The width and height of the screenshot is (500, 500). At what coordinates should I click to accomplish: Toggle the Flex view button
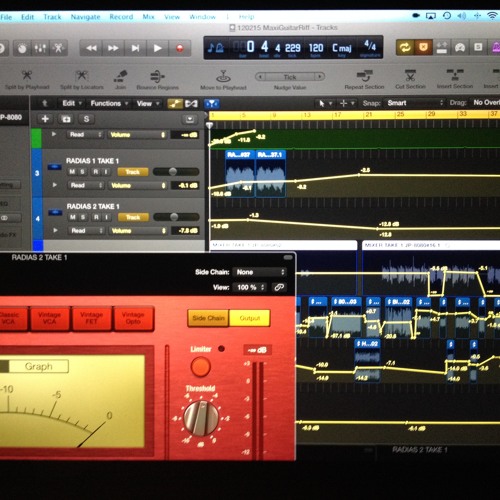click(191, 104)
